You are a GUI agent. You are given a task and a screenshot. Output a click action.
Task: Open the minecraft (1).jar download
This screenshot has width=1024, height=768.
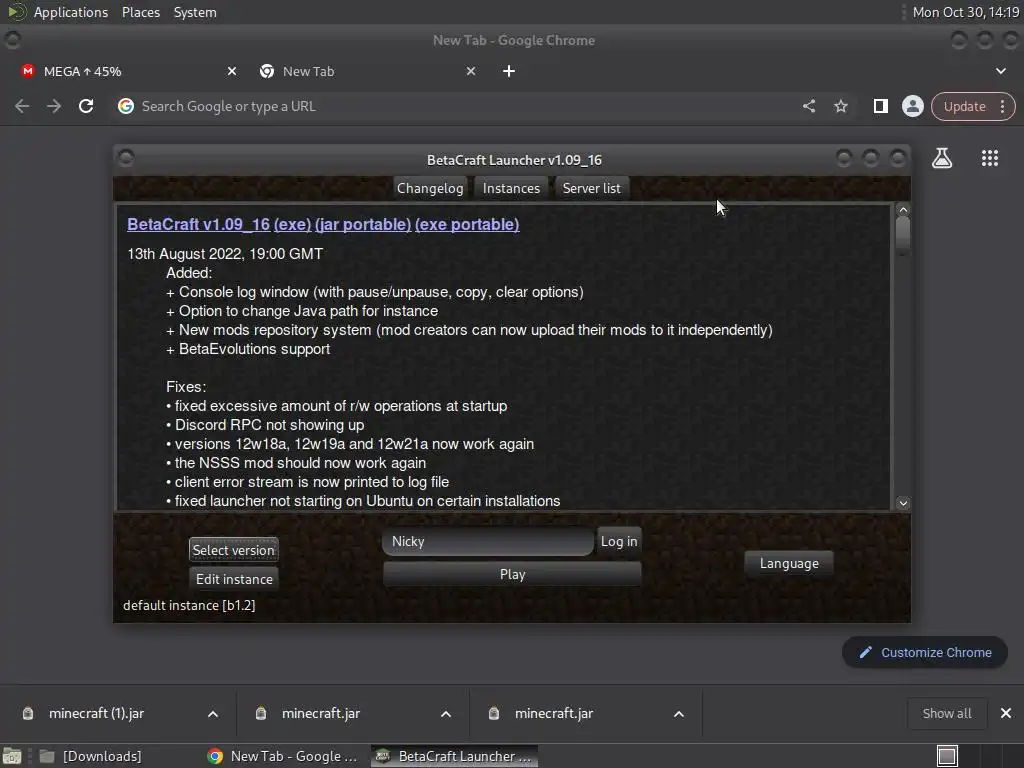96,713
